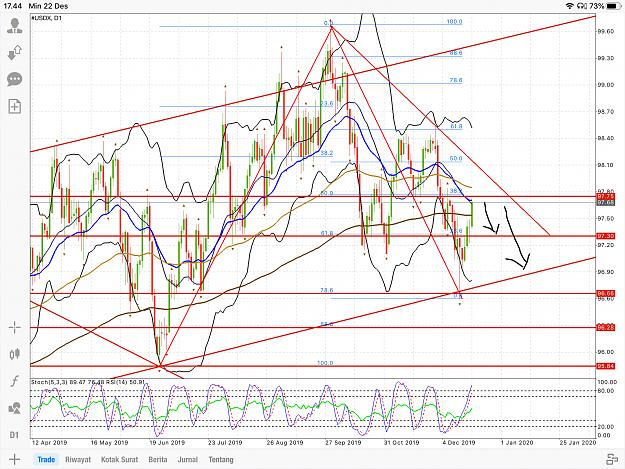Tap the #USDX, D1 chart title

point(47,18)
